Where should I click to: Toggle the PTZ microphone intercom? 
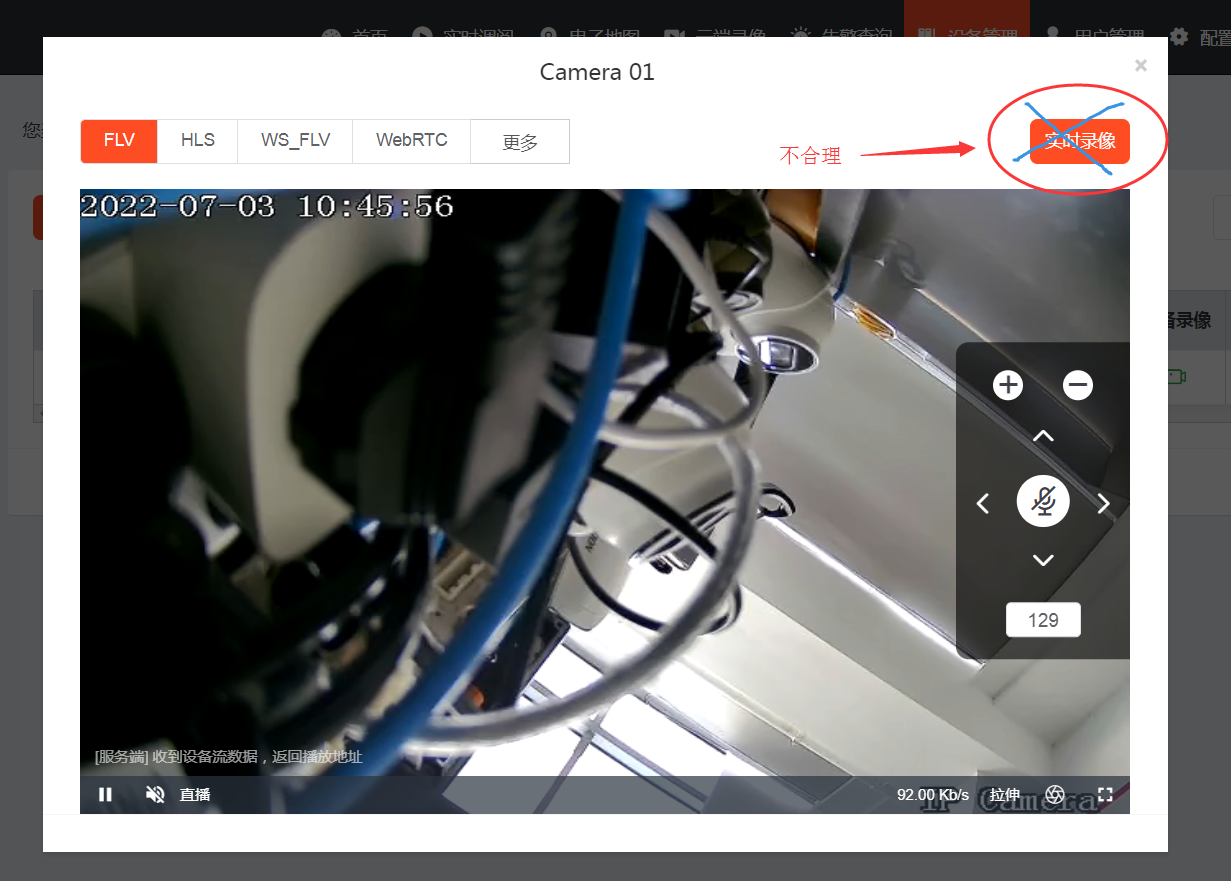pyautogui.click(x=1043, y=501)
